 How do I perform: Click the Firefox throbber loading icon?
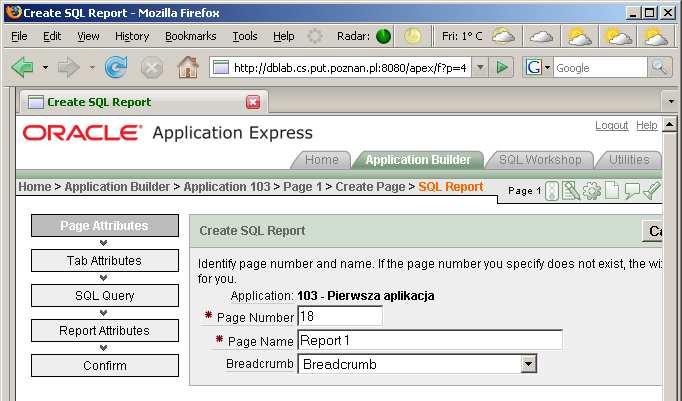(315, 36)
